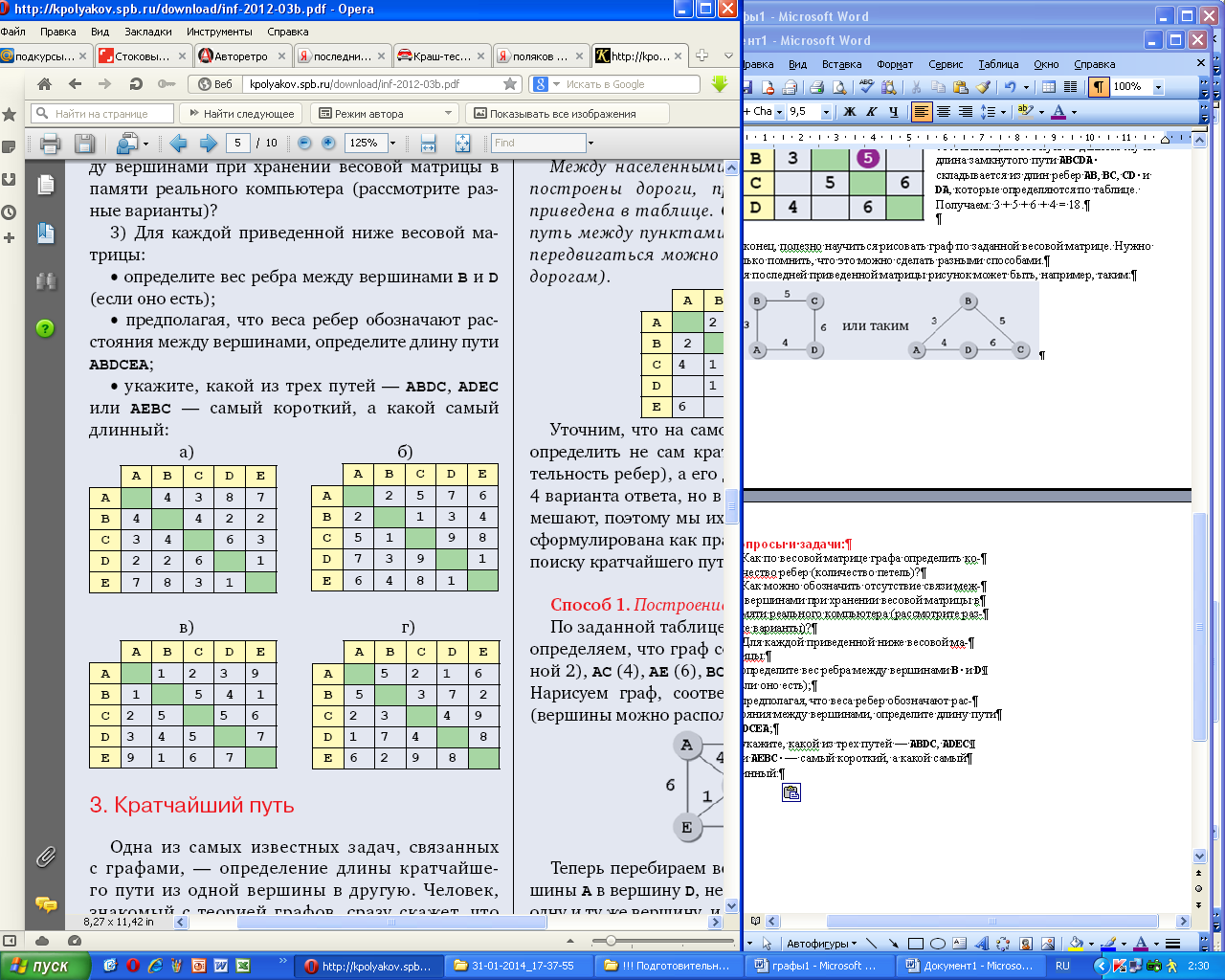
Task: Open Opera history clock panel
Action: point(10,212)
